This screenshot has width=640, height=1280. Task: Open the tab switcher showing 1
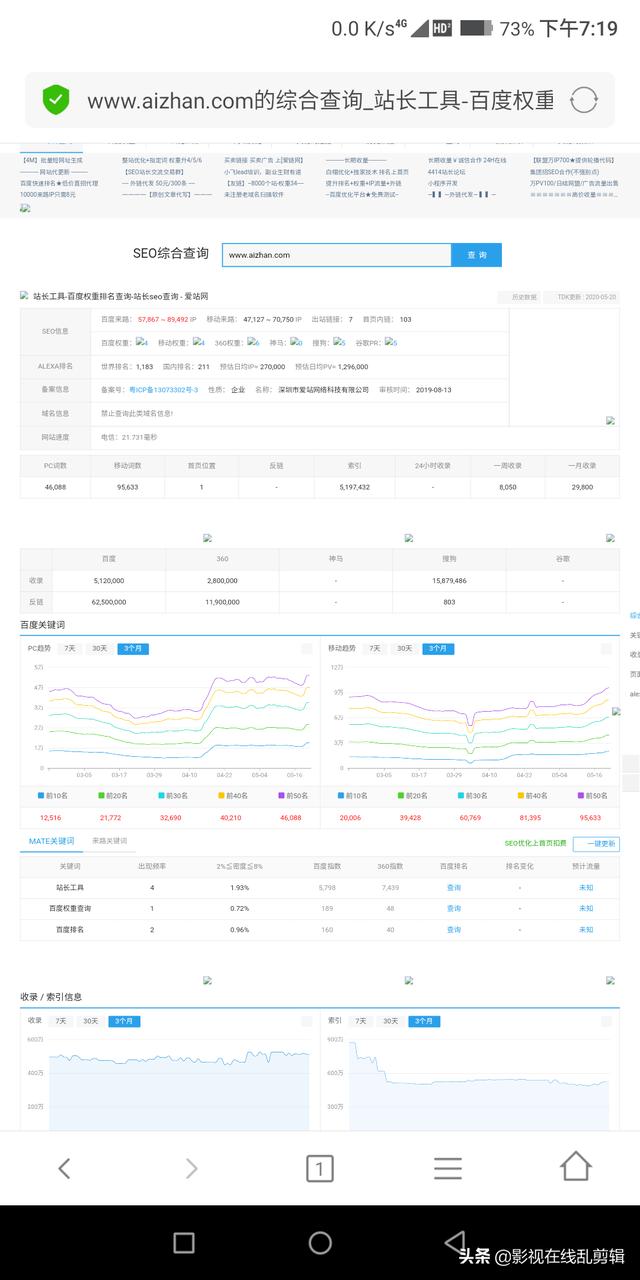(x=319, y=1167)
